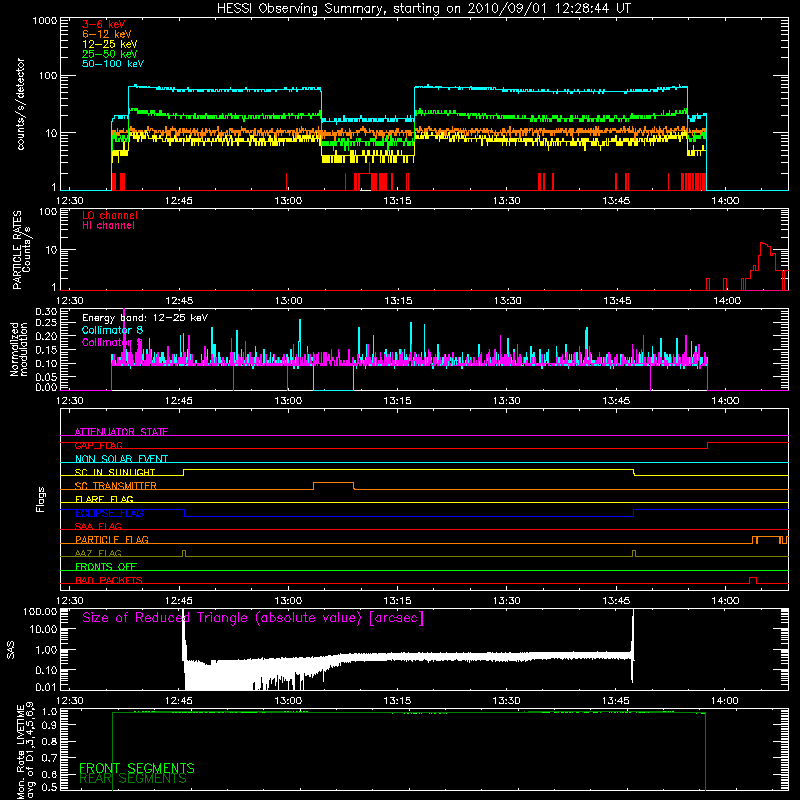Image resolution: width=800 pixels, height=800 pixels.
Task: Click the NON_SOLAR_EVENT flag label
Action: 121,459
